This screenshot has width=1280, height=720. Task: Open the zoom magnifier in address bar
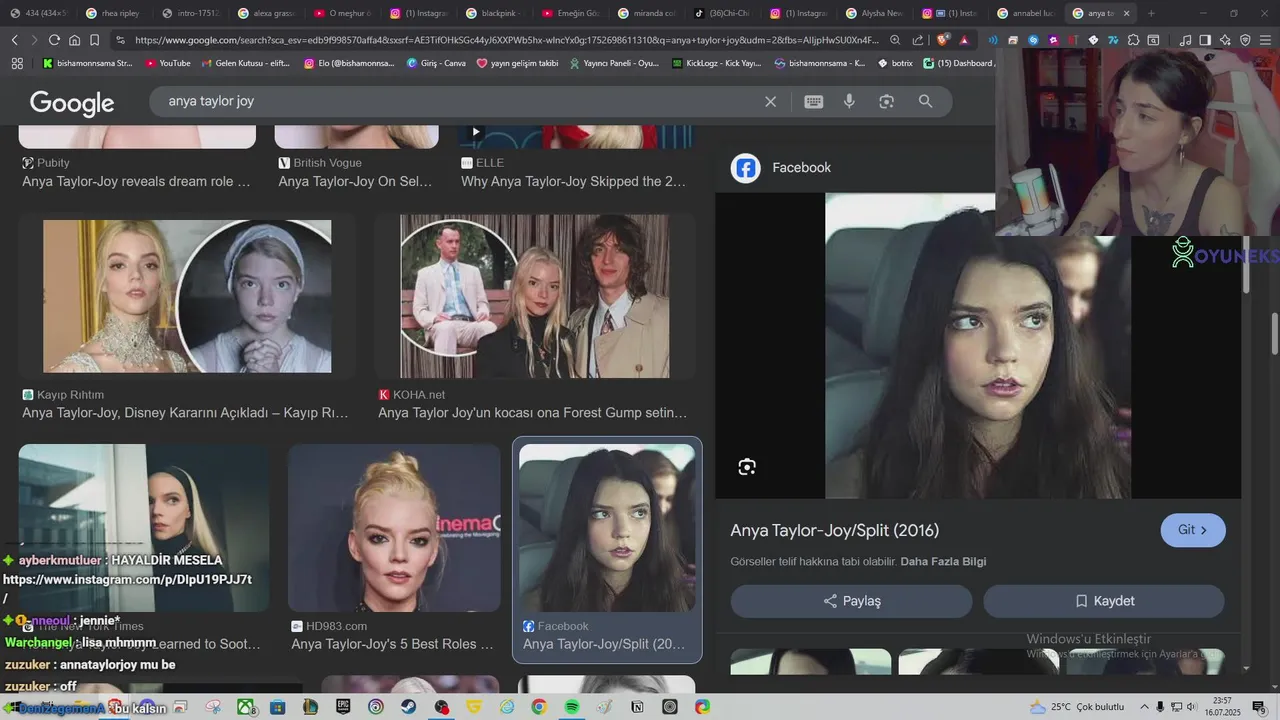(895, 40)
